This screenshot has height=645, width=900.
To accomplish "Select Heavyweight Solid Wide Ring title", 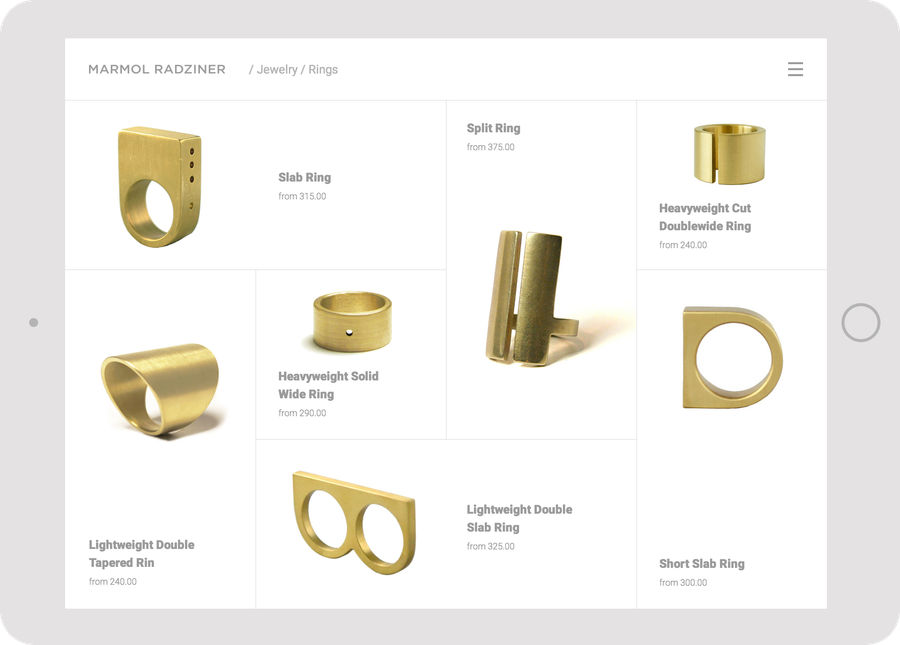I will point(328,385).
